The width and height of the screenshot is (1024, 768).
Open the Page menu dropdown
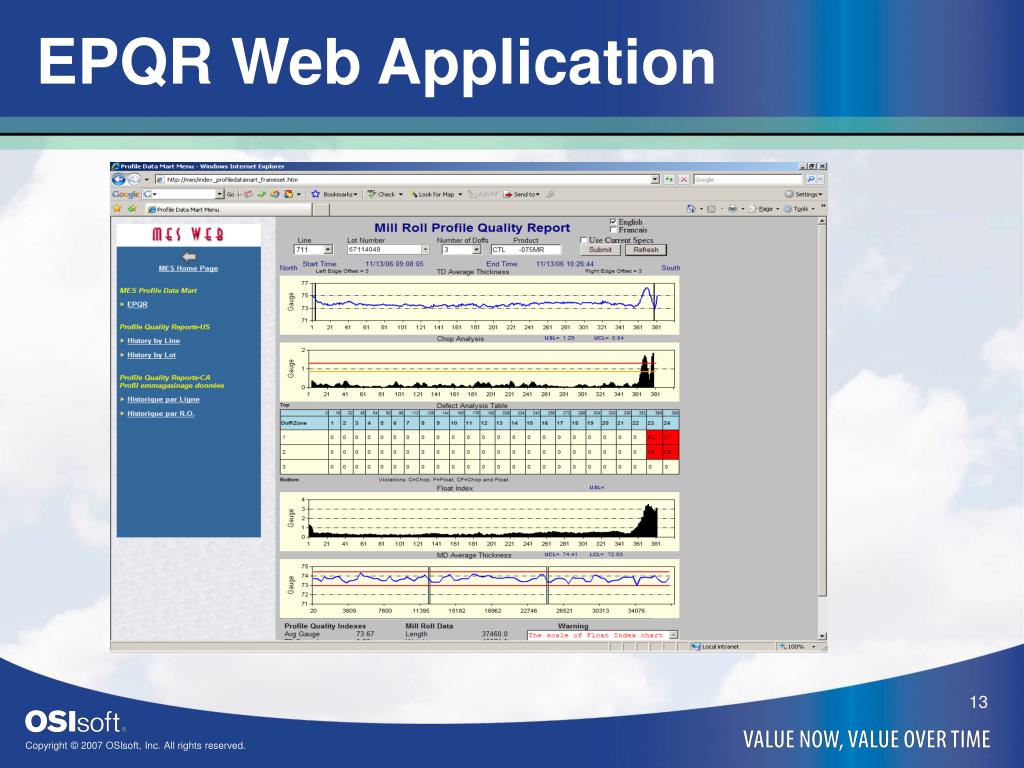pyautogui.click(x=764, y=209)
